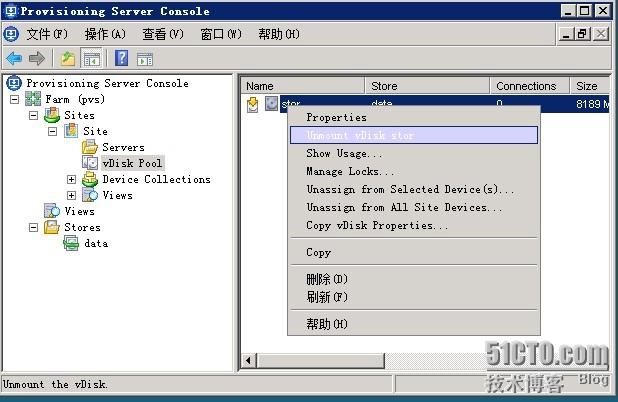Screen dimensions: 618x402
Task: Collapse the Site node
Action: click(52, 131)
